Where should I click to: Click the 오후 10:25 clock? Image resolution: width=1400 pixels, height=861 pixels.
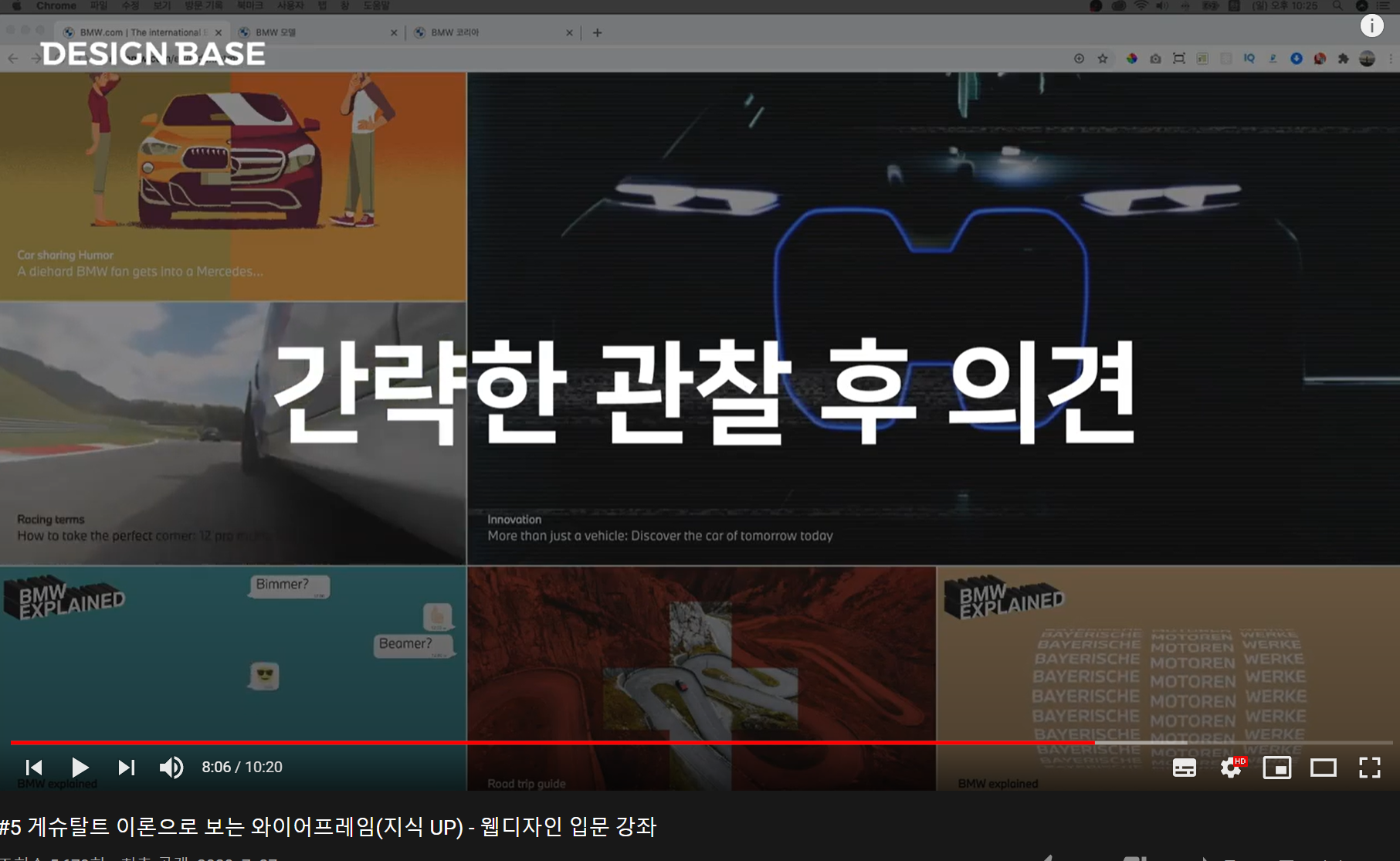1285,5
